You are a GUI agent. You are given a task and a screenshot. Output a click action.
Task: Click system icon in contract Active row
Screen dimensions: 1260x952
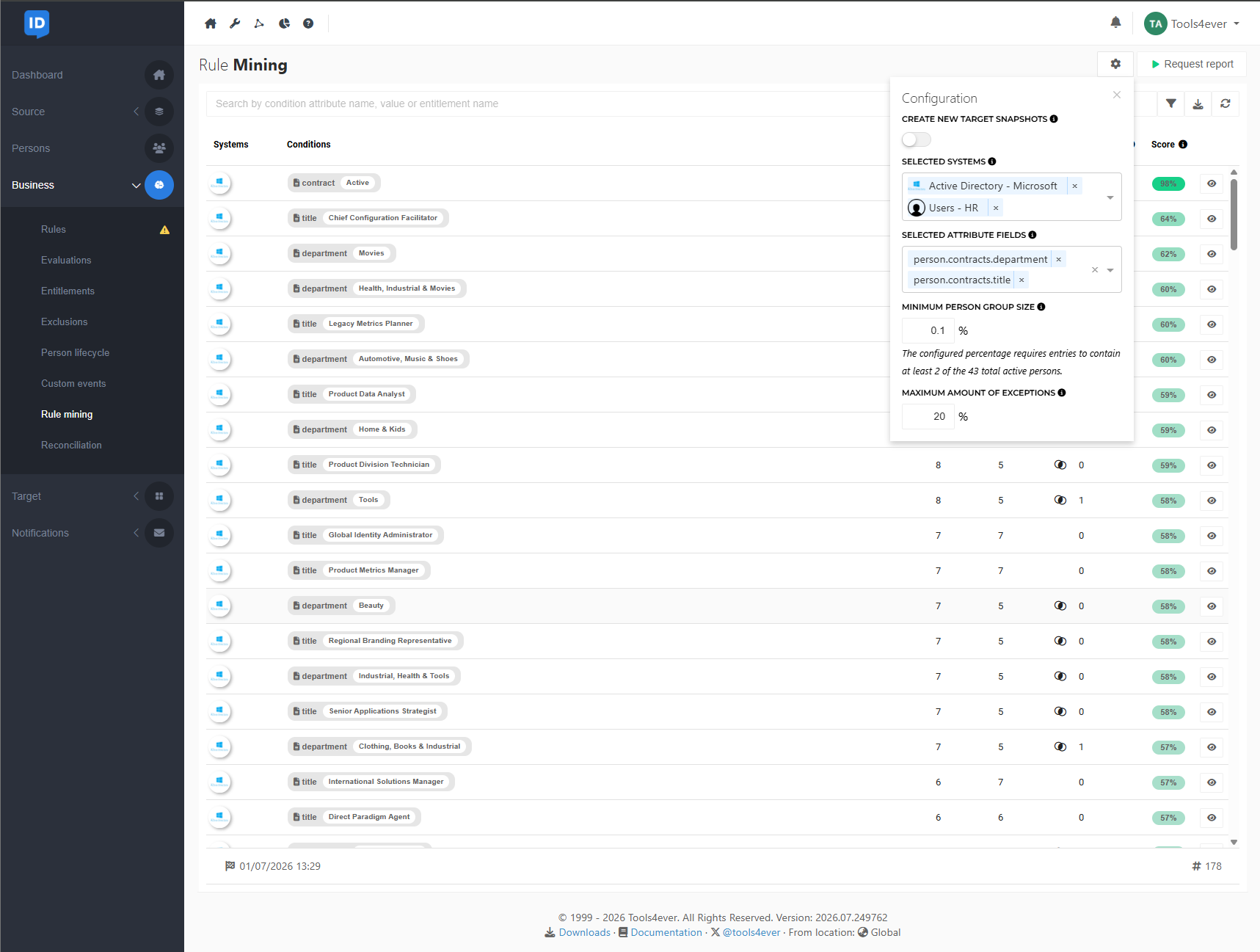coord(219,183)
